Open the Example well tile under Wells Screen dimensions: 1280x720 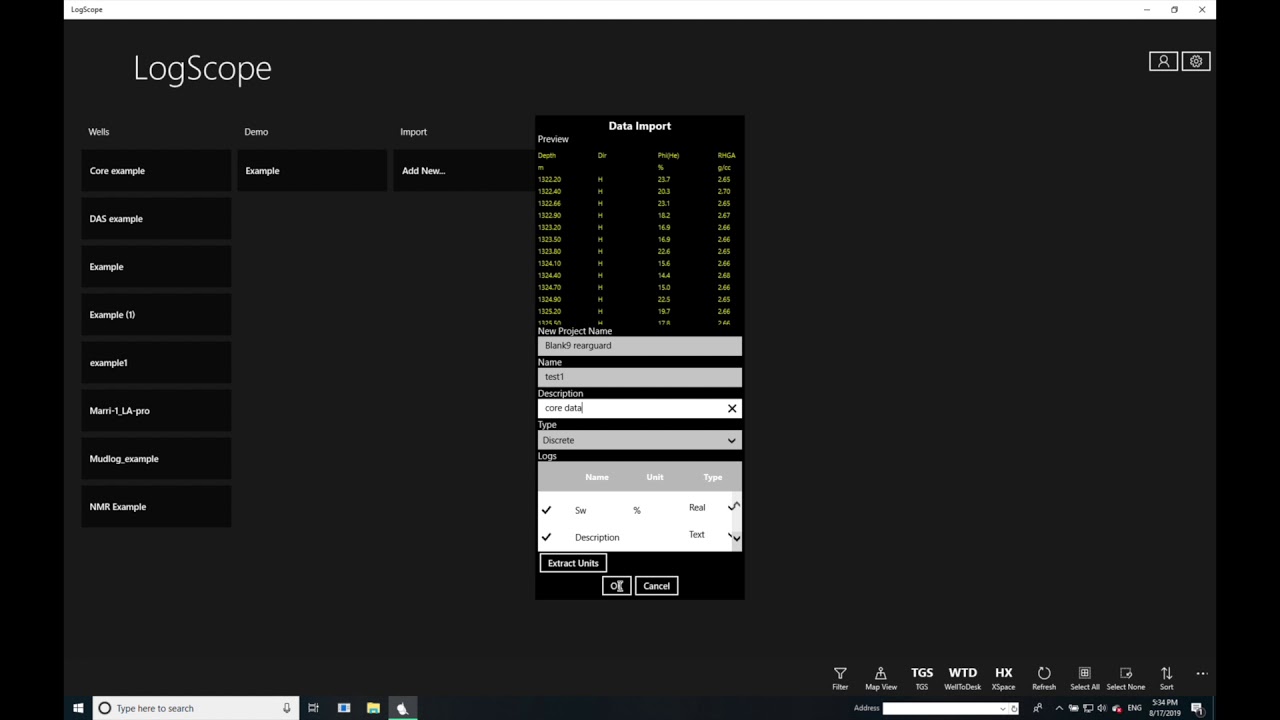156,267
